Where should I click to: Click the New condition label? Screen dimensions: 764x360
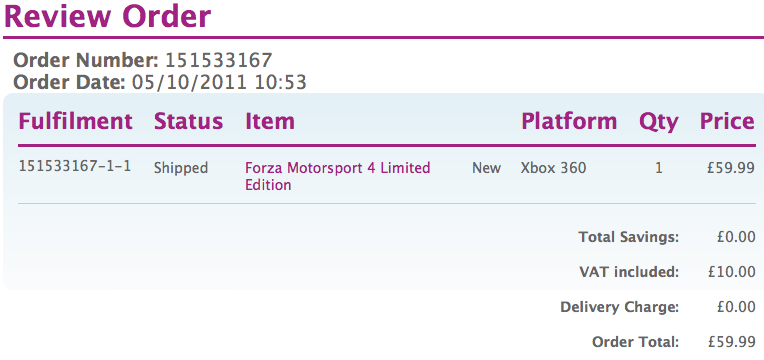pos(486,169)
